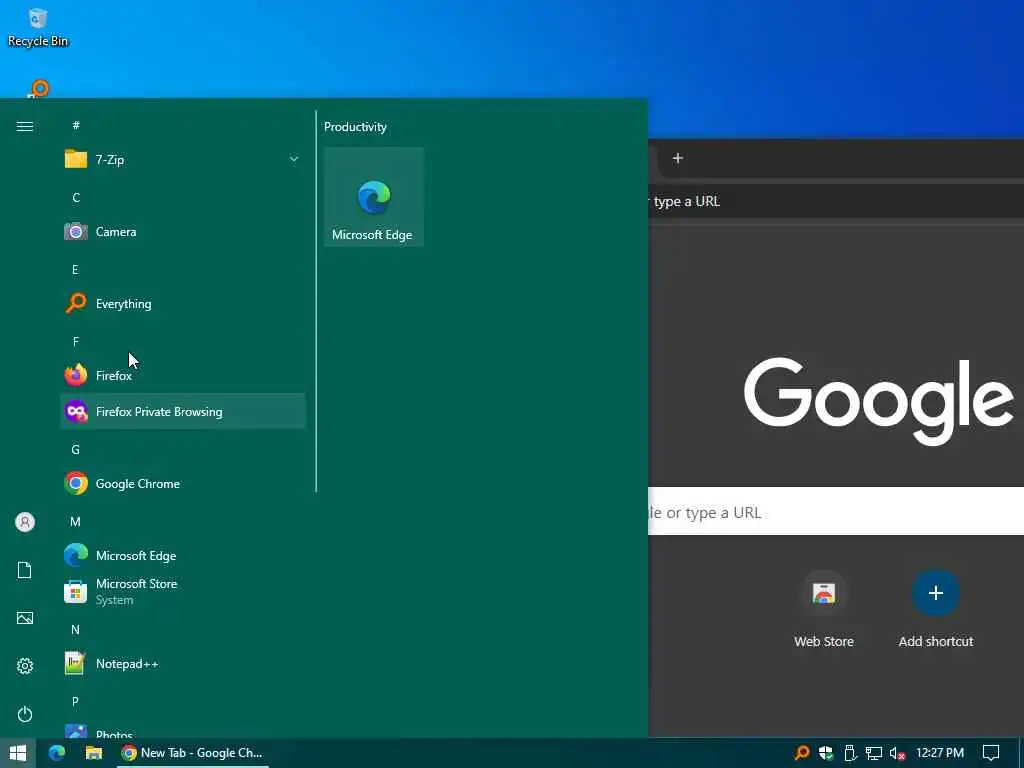Open user account icon in Start sidebar
The image size is (1024, 768).
click(x=25, y=522)
